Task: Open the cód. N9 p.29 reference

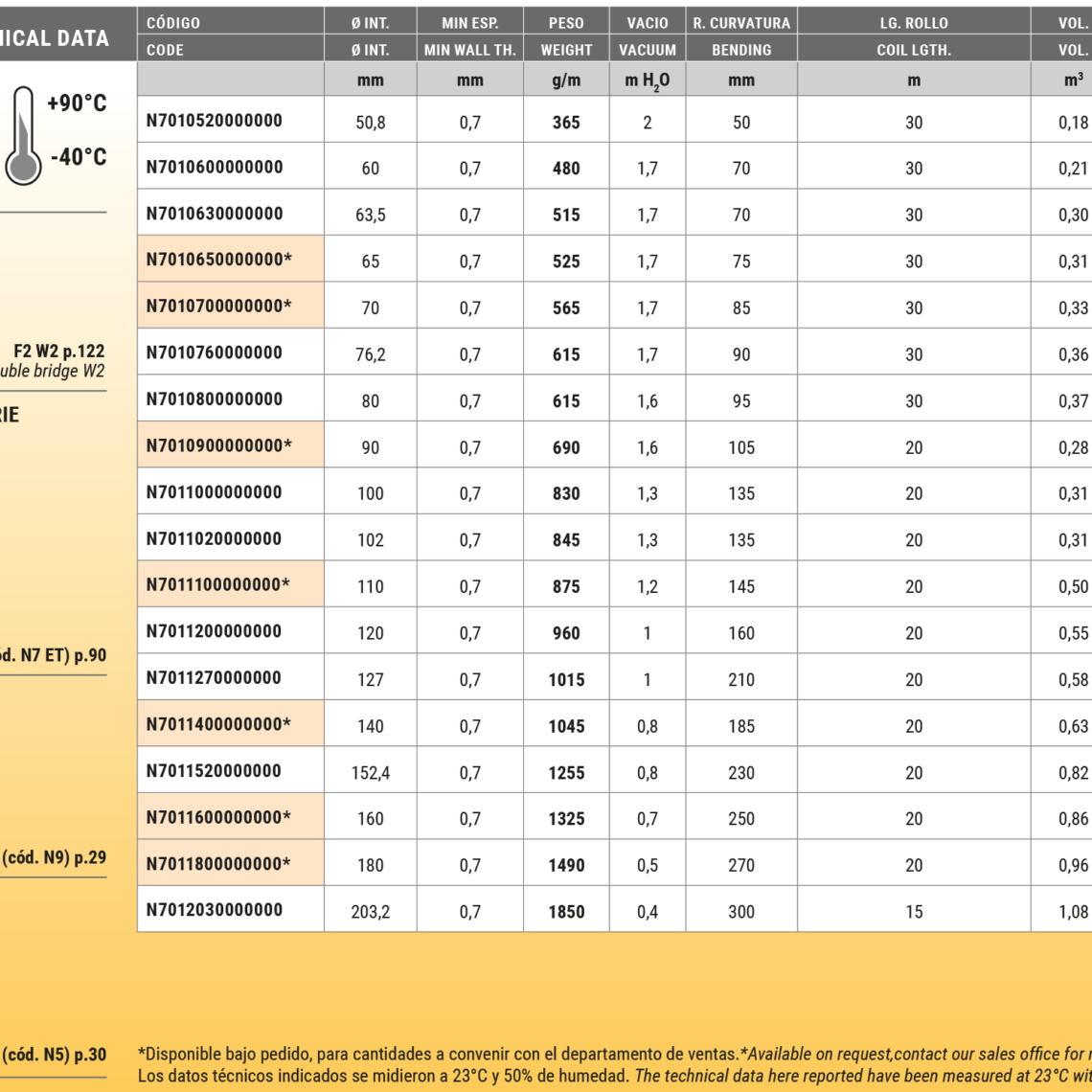Action: (54, 857)
